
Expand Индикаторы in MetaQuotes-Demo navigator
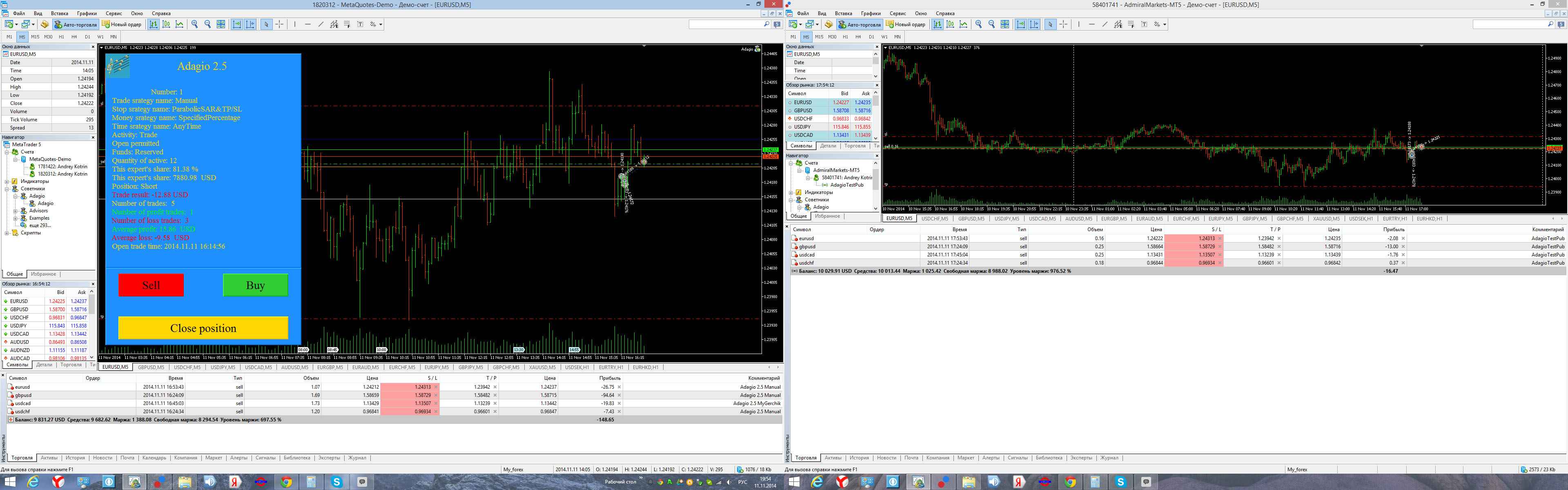7,181
